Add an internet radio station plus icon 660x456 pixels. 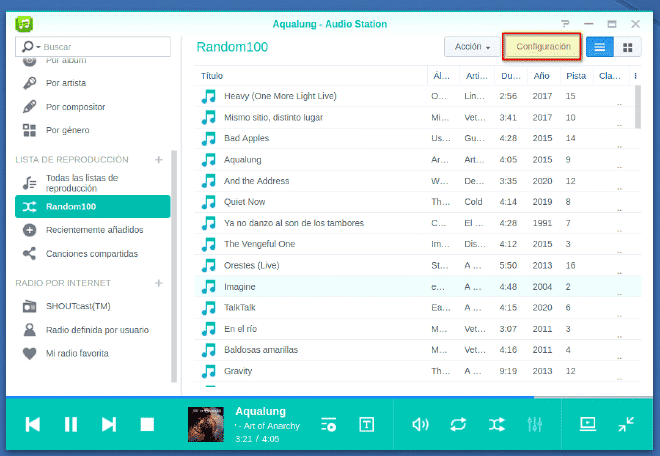click(159, 283)
